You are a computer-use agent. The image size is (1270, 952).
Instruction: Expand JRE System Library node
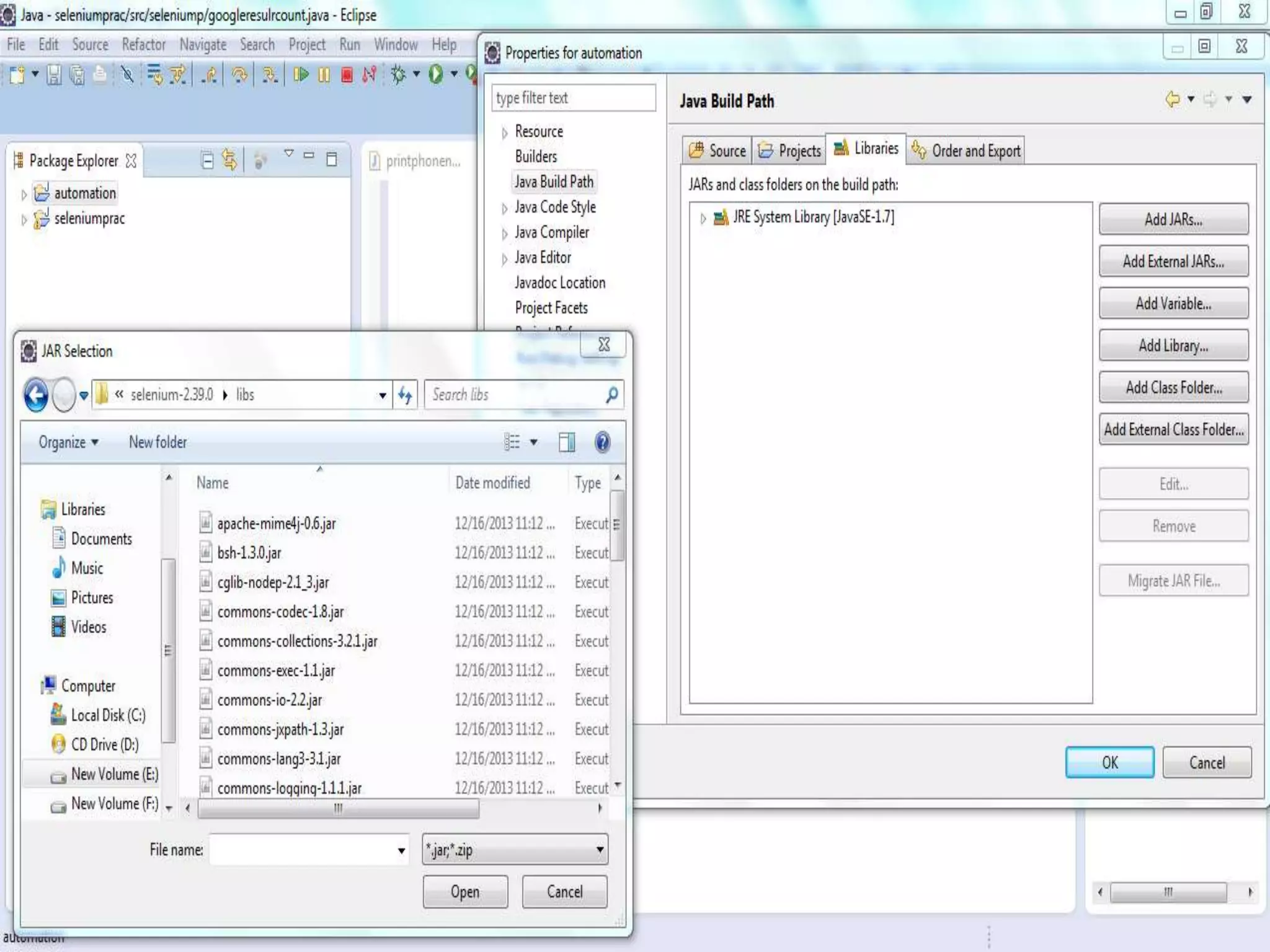point(703,218)
